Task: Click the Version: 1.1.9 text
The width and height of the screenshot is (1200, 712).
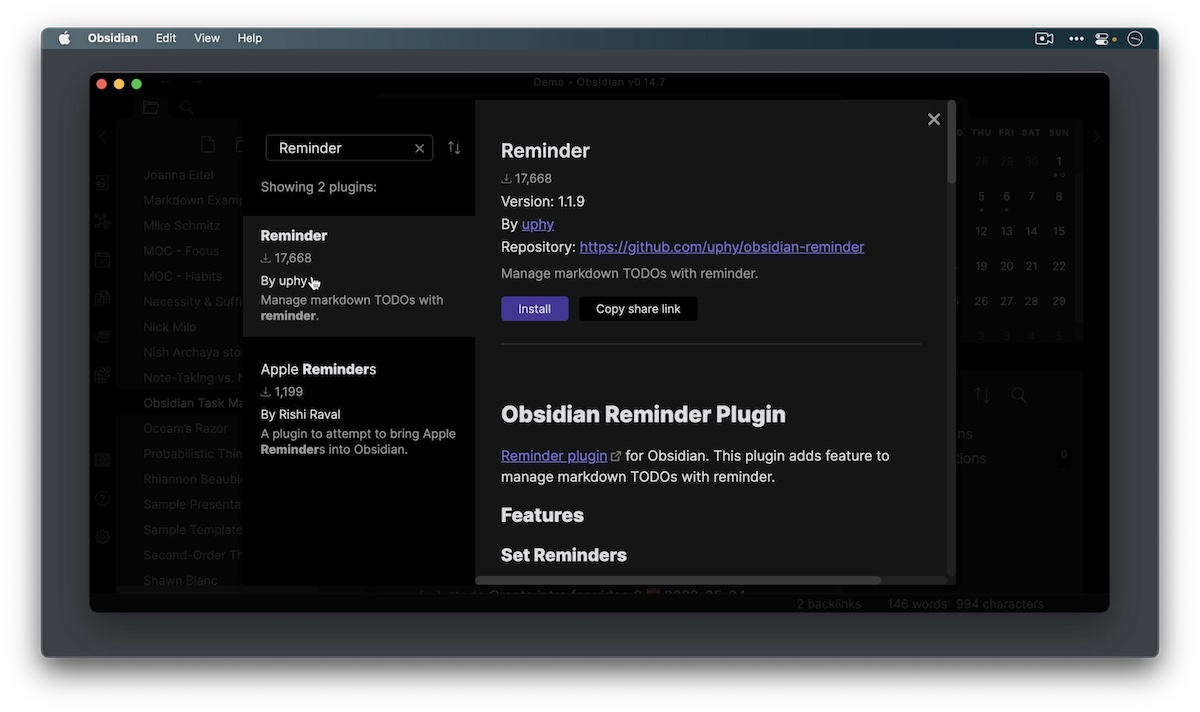Action: coord(543,201)
